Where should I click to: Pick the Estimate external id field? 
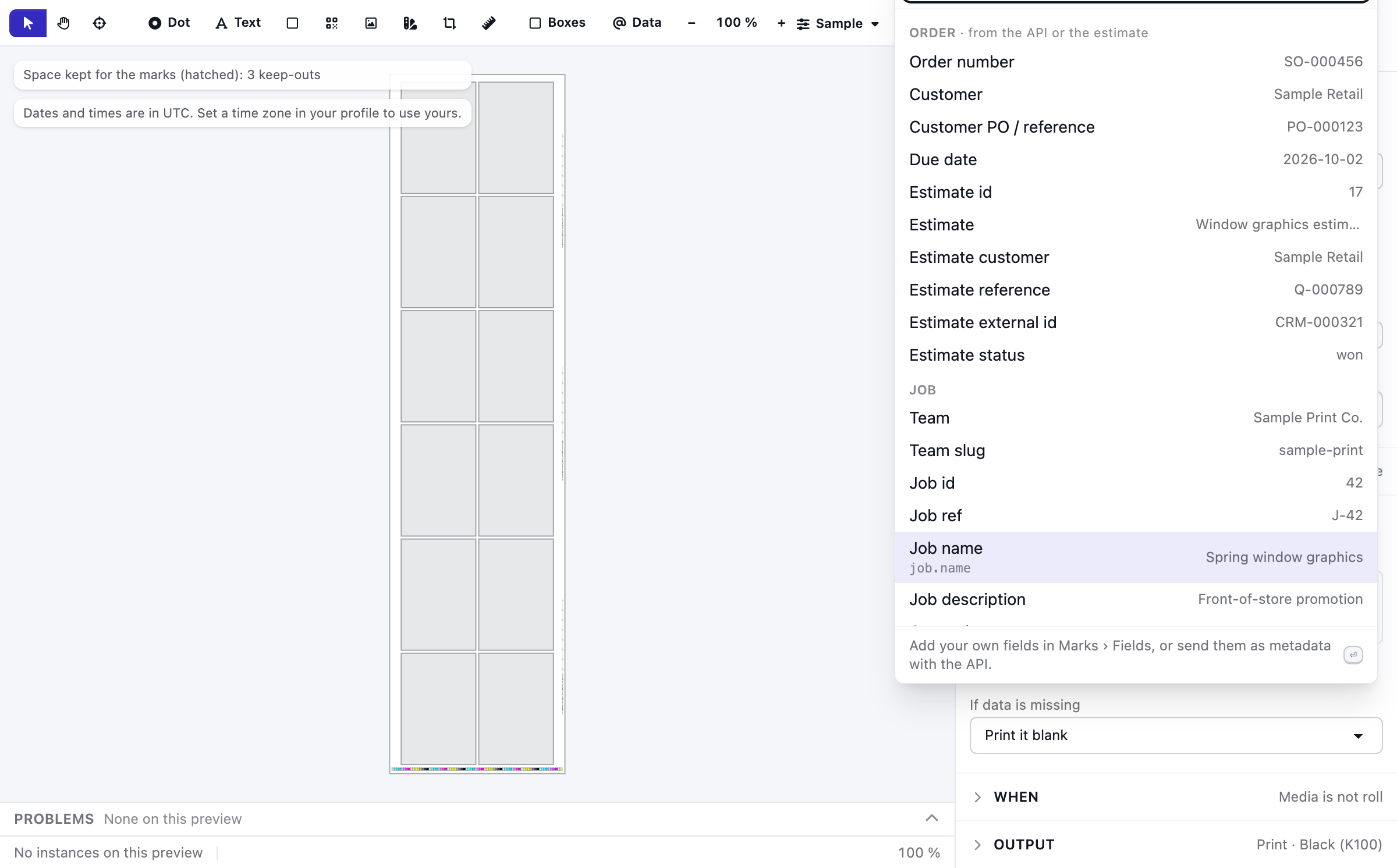click(x=1136, y=322)
